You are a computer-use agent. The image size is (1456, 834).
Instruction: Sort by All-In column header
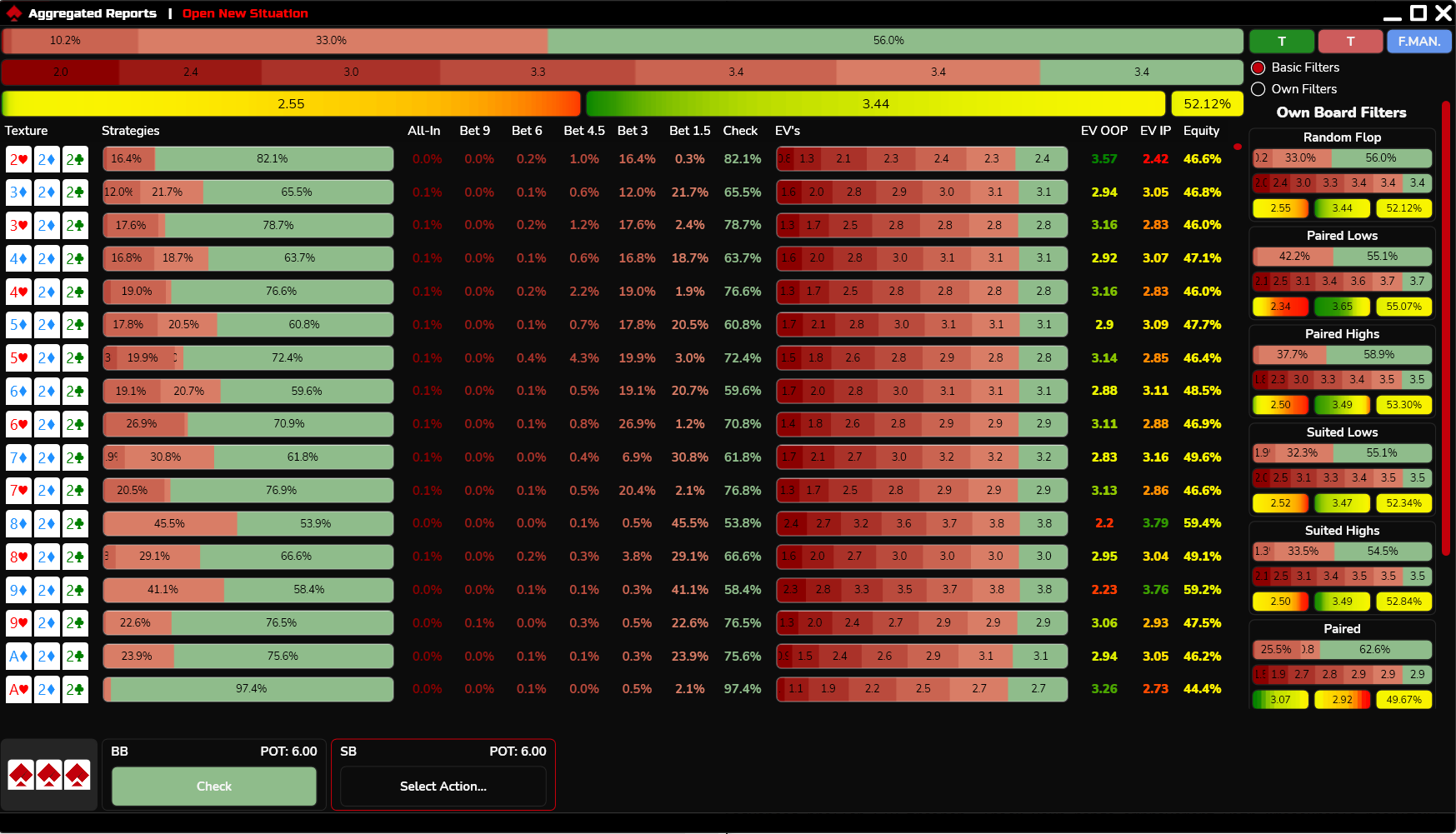(x=424, y=131)
